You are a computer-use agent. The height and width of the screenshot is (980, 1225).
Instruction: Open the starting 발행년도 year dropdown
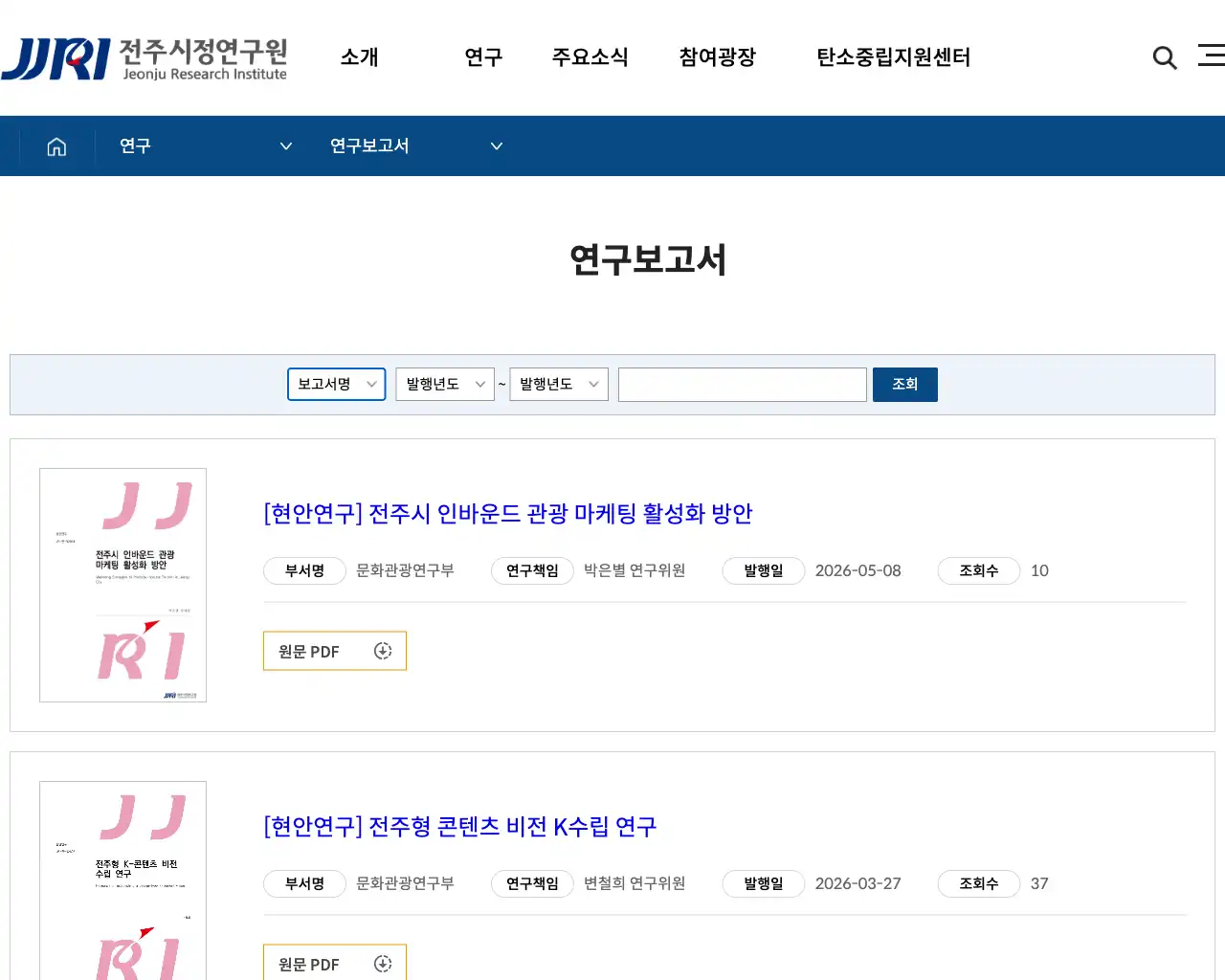point(445,384)
